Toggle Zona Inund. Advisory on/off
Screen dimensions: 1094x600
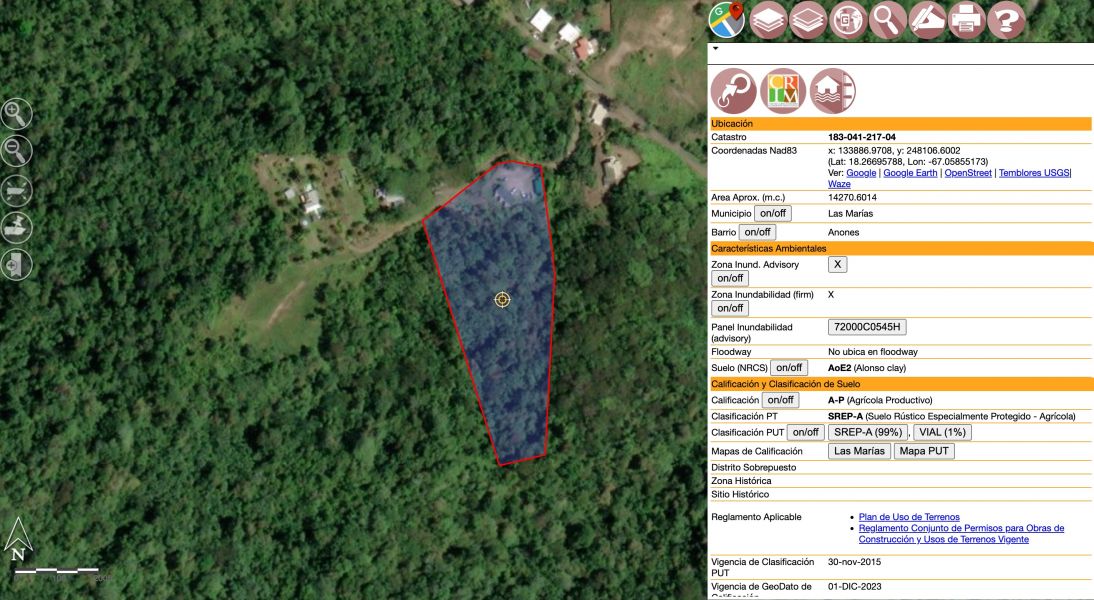[730, 278]
